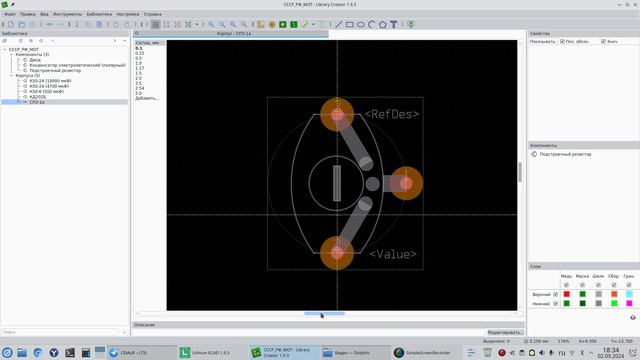Screen dimensions: 640x360
Task: Open the Справка menu
Action: point(153,14)
